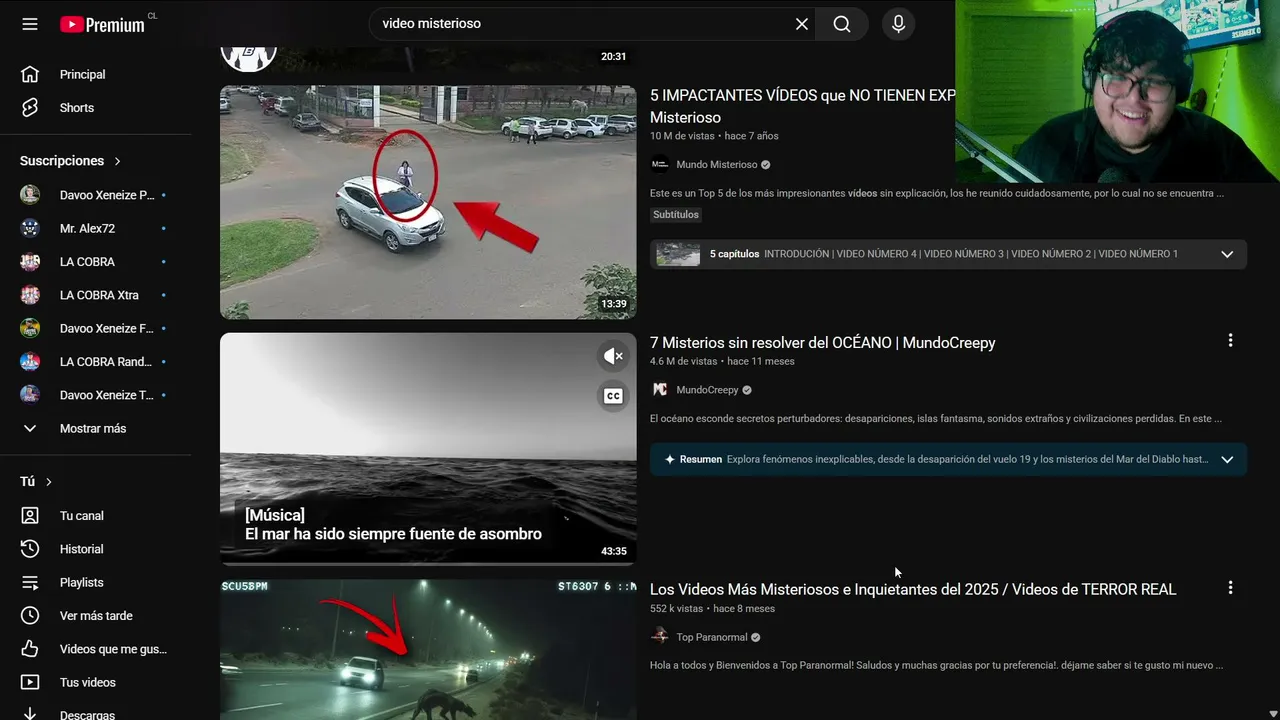The image size is (1280, 720).
Task: Open Davoo Xeneize F... subscription name
Action: click(x=107, y=328)
